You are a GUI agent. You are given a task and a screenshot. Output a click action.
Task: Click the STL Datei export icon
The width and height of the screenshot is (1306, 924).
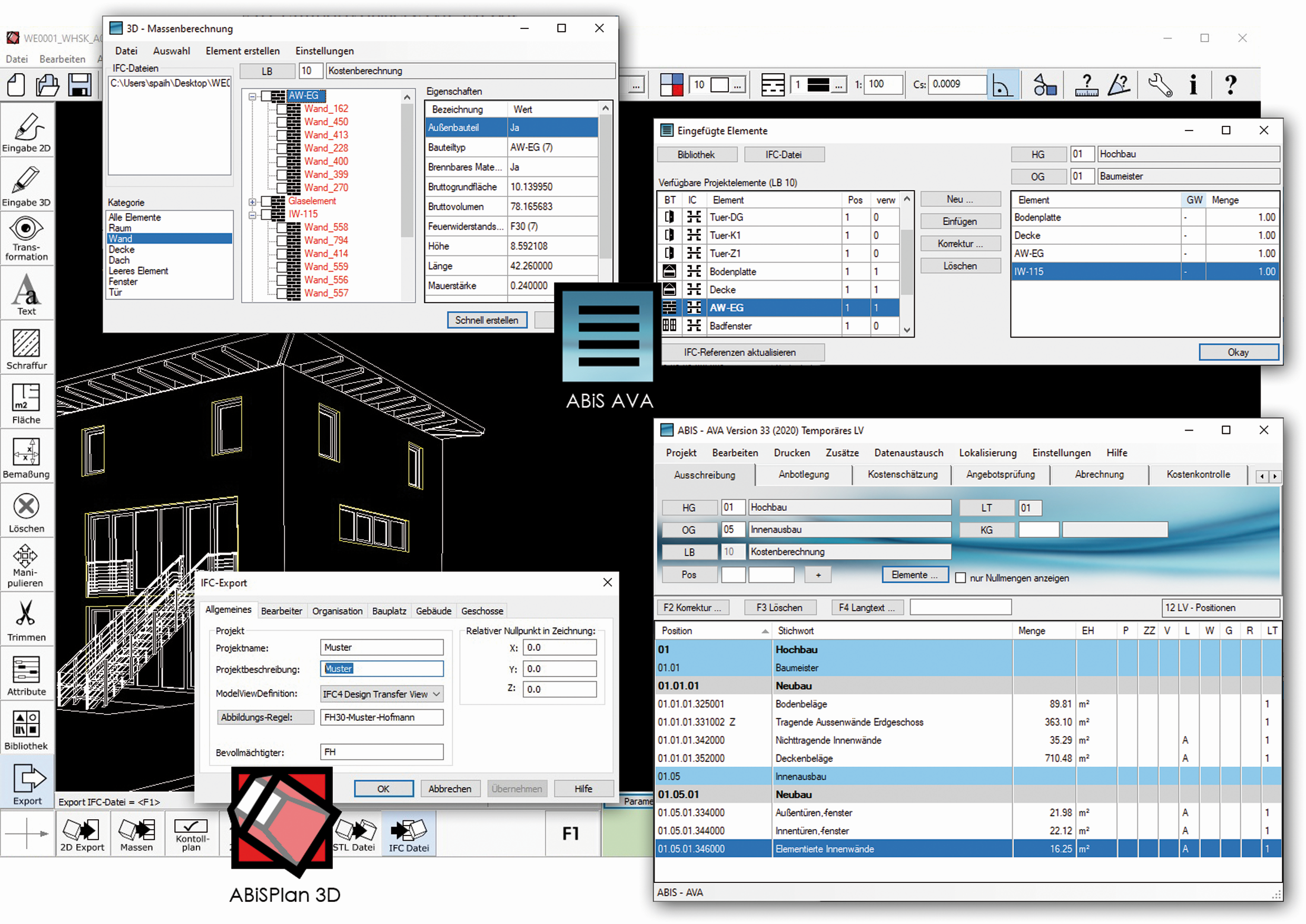coord(354,834)
